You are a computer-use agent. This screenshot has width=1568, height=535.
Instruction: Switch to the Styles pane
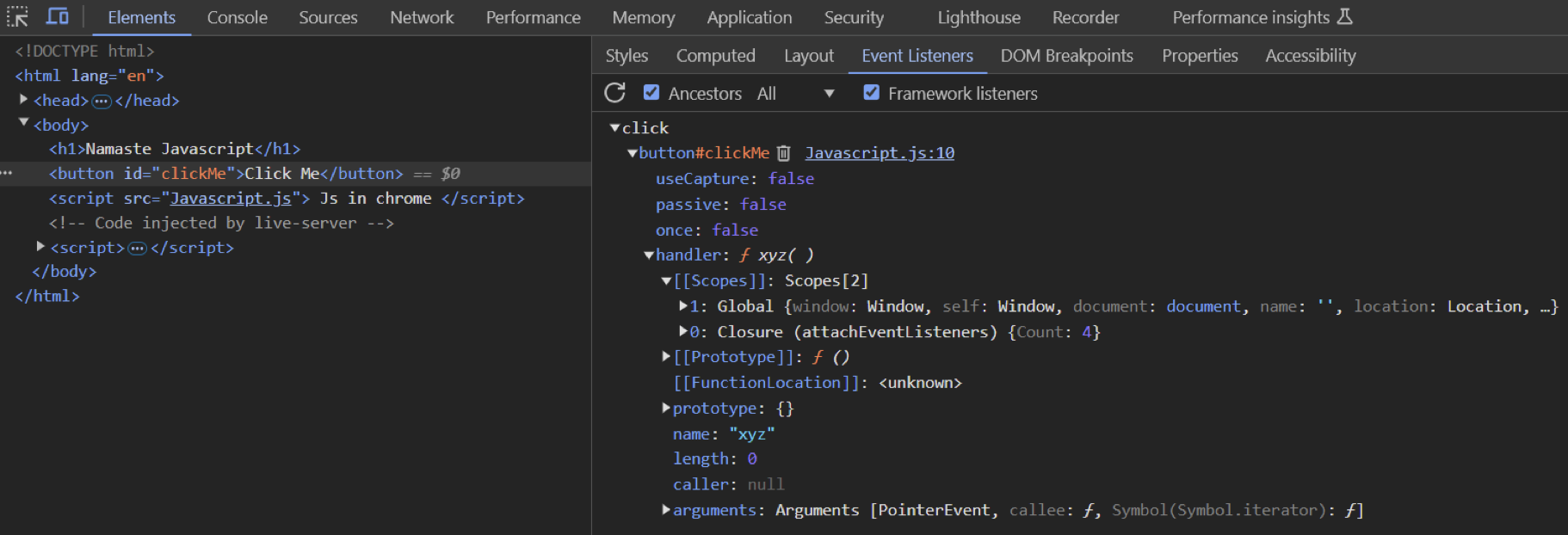pos(627,56)
